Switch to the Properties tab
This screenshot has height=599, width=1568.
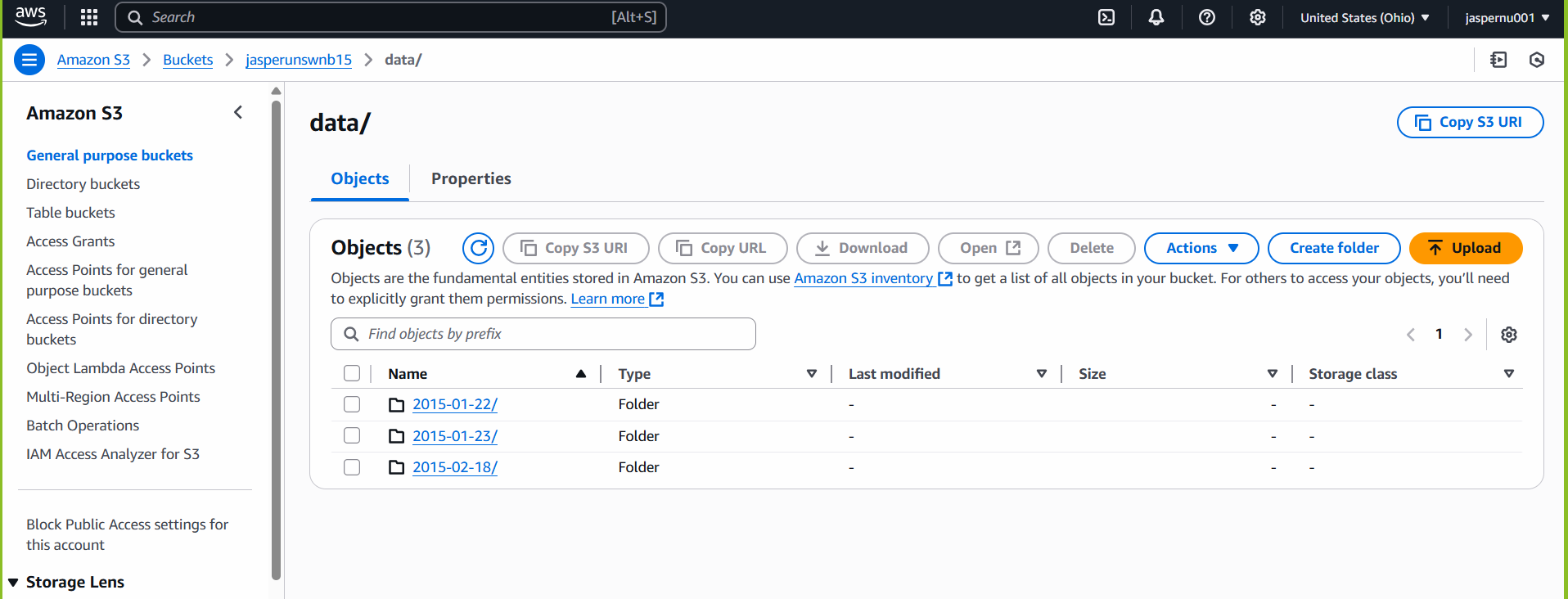(x=471, y=178)
